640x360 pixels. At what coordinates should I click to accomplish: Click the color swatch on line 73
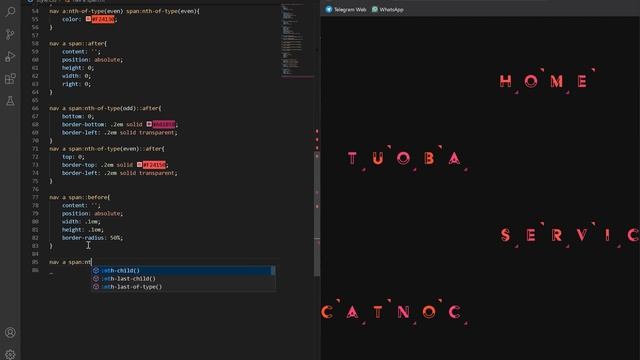click(x=139, y=165)
